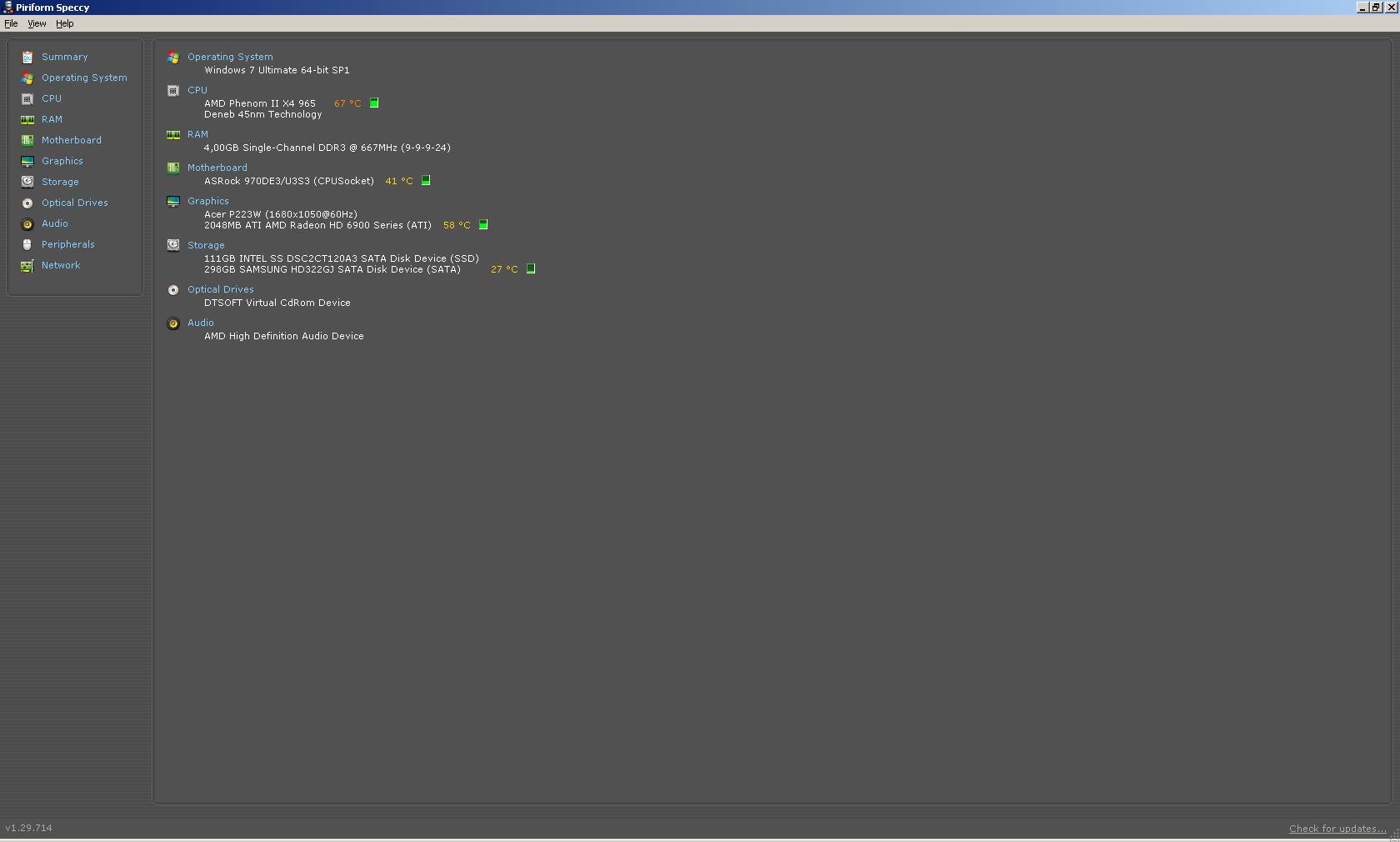The height and width of the screenshot is (842, 1400).
Task: Click the Windows flag icon beside the Operating System heading
Action: click(x=173, y=58)
